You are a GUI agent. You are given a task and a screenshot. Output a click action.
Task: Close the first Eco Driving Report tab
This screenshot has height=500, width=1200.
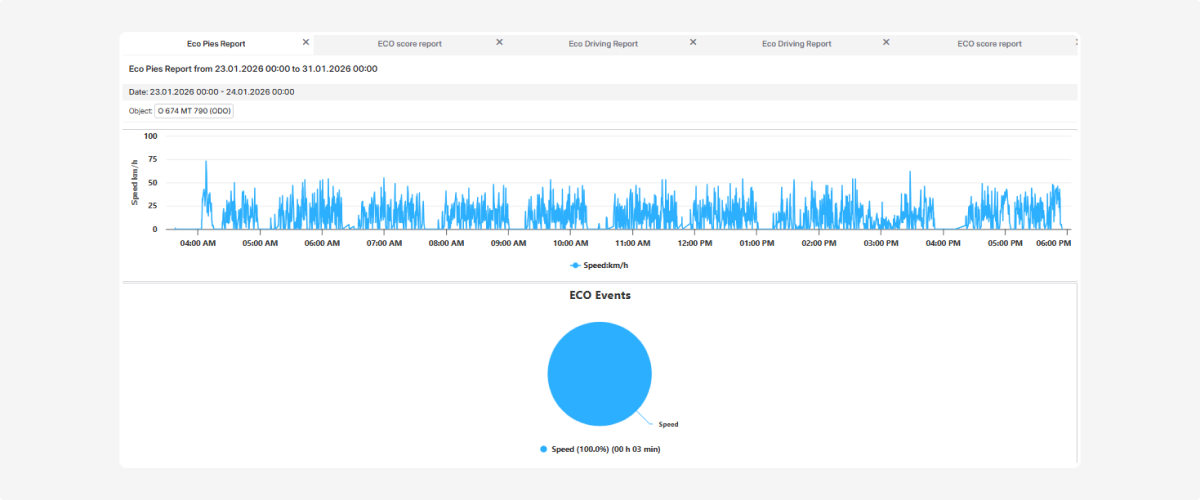click(x=692, y=42)
